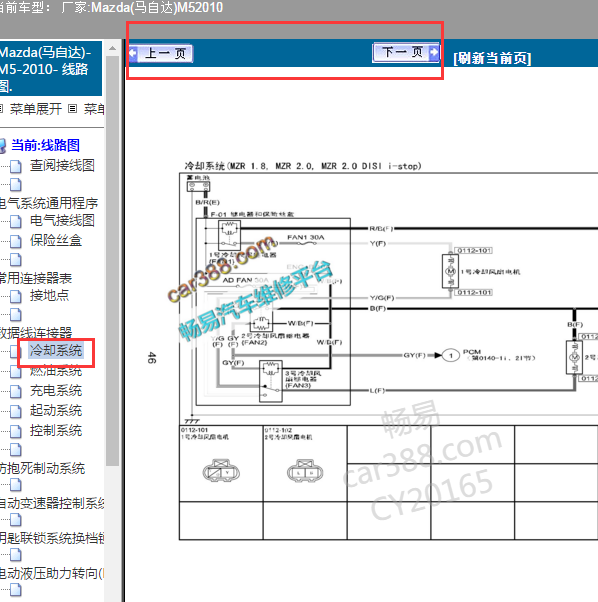Viewport: 598px width, 602px height.
Task: Open the 查阅接线图 tree item
Action: (x=62, y=165)
